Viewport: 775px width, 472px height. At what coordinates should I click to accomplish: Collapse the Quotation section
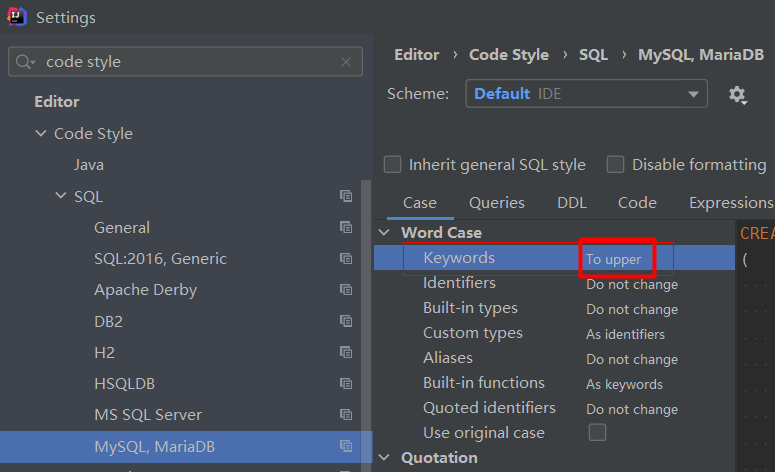pyautogui.click(x=384, y=458)
